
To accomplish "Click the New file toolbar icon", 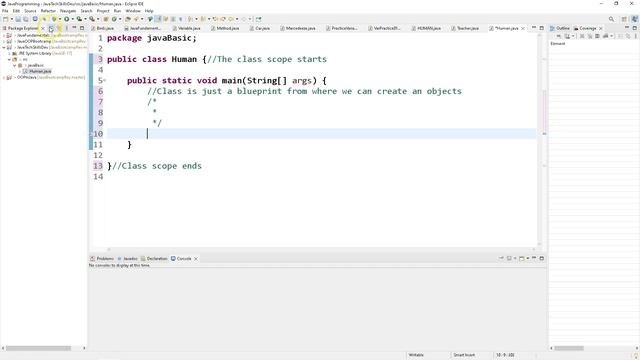I will [x=5, y=19].
